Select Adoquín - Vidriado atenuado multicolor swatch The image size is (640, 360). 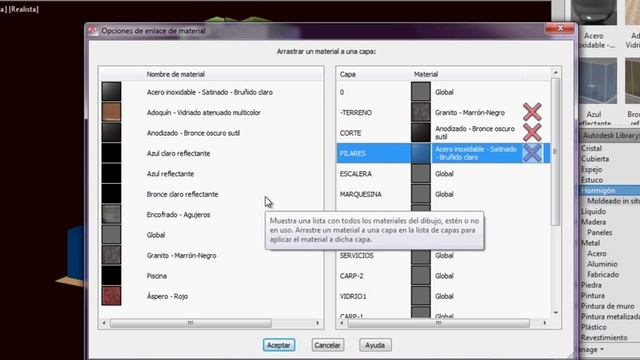pos(111,112)
